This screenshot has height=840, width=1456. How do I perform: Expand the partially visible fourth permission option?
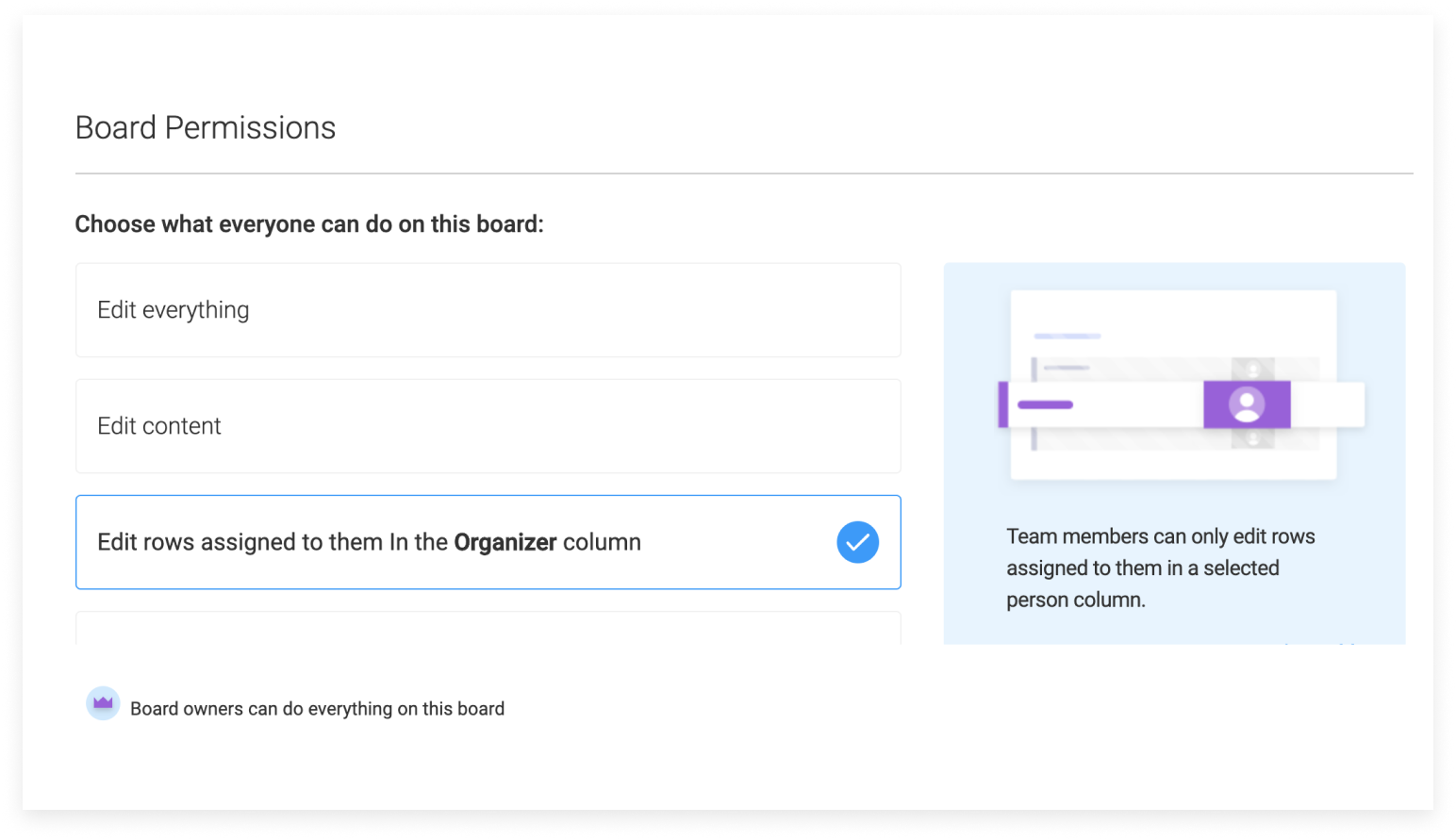488,628
